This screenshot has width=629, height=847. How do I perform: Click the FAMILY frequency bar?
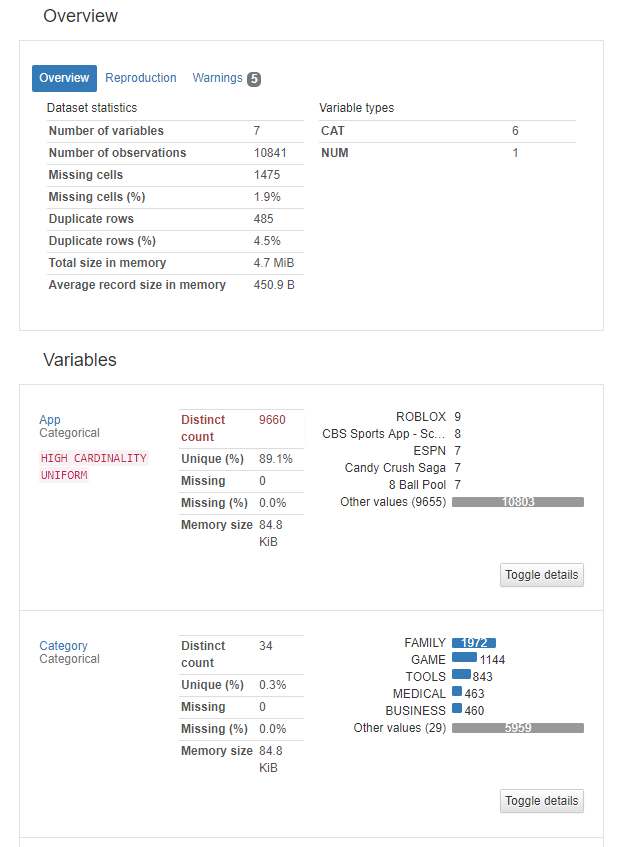[474, 643]
